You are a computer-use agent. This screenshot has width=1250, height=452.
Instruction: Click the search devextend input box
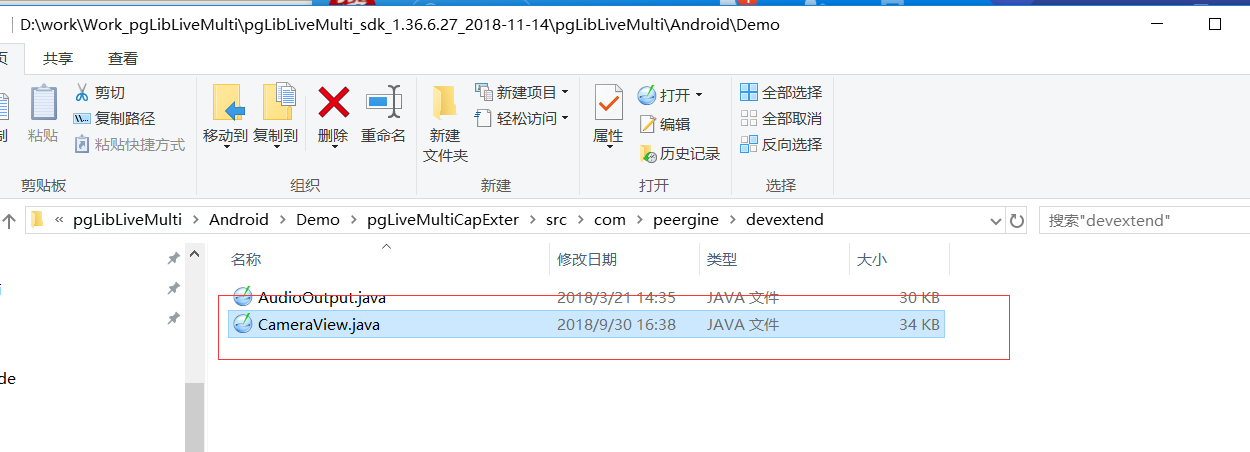tap(1144, 220)
